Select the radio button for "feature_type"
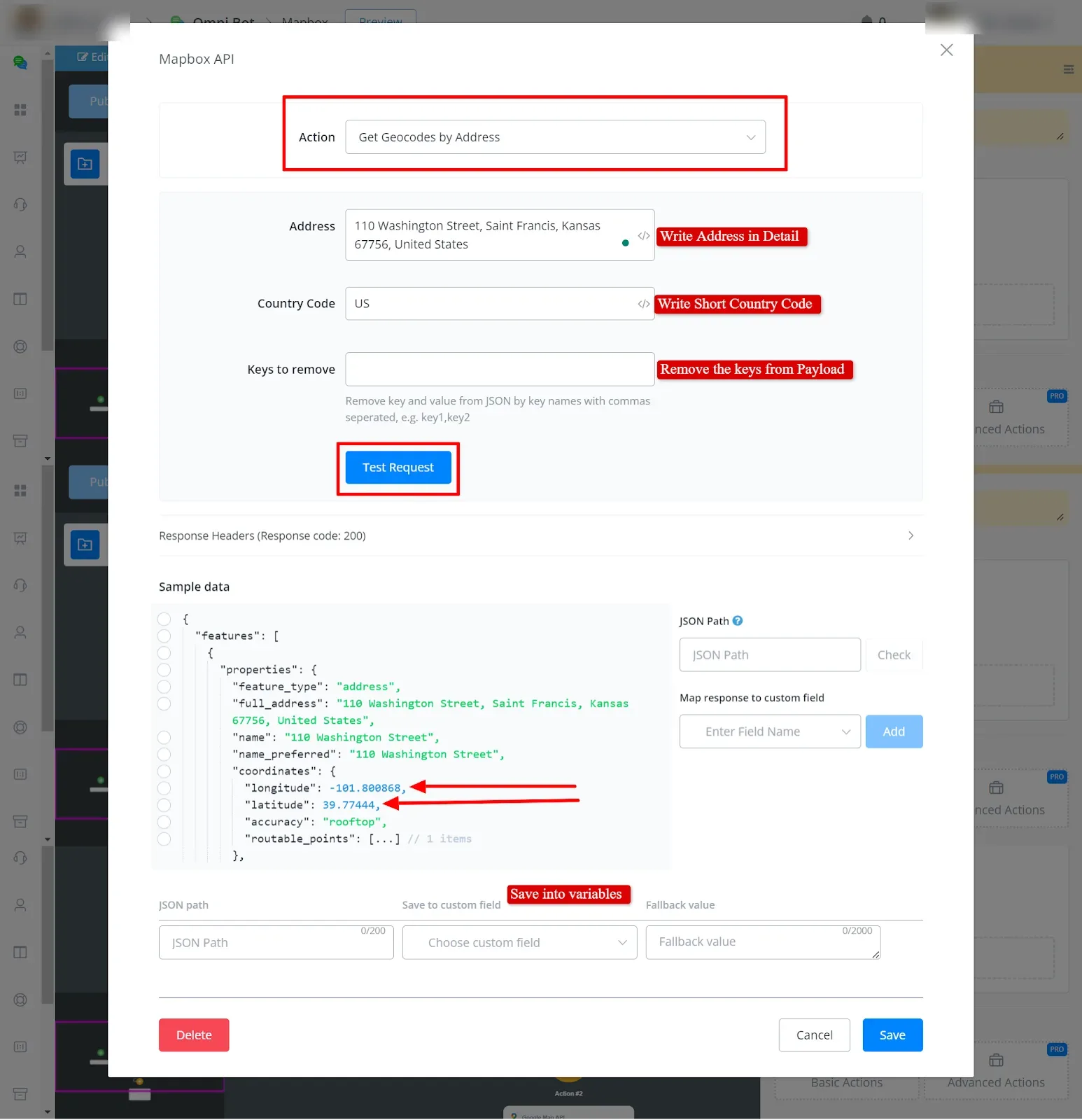 click(164, 687)
